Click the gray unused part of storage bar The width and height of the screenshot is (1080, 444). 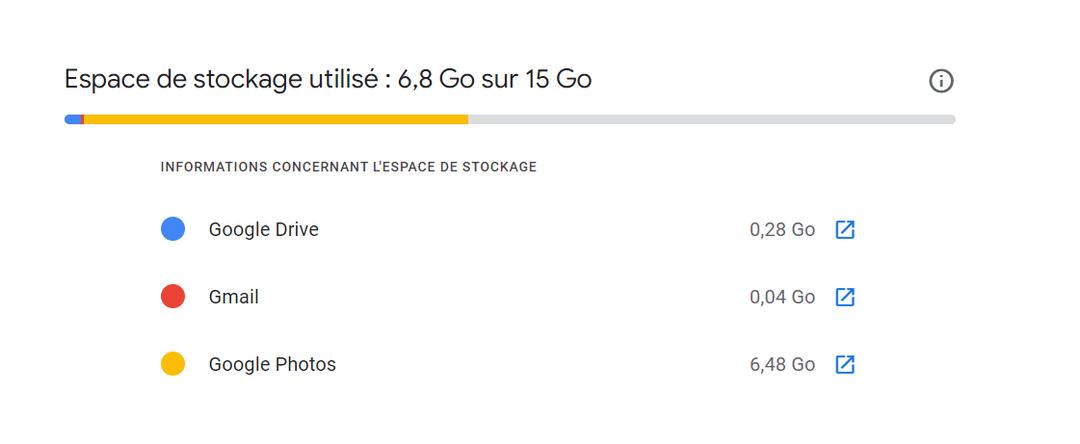[x=712, y=119]
